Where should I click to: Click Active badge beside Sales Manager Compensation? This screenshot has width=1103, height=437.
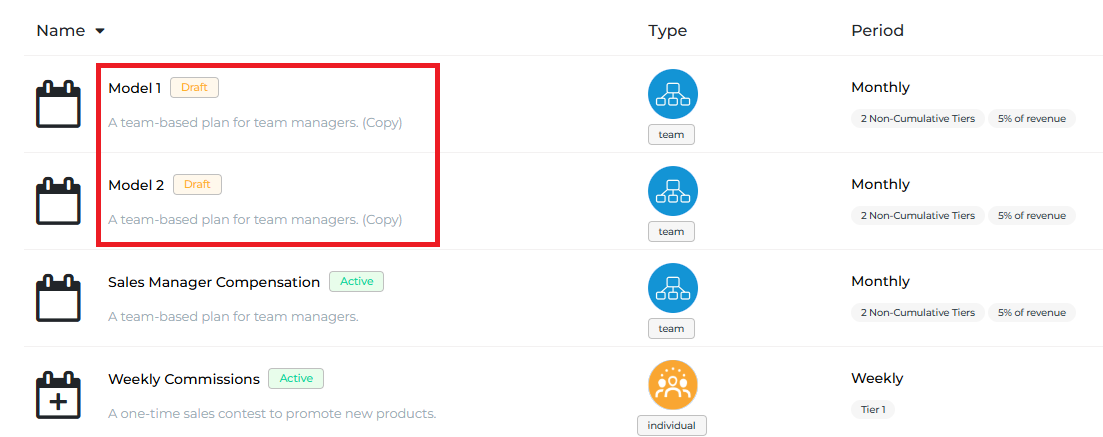(x=356, y=282)
